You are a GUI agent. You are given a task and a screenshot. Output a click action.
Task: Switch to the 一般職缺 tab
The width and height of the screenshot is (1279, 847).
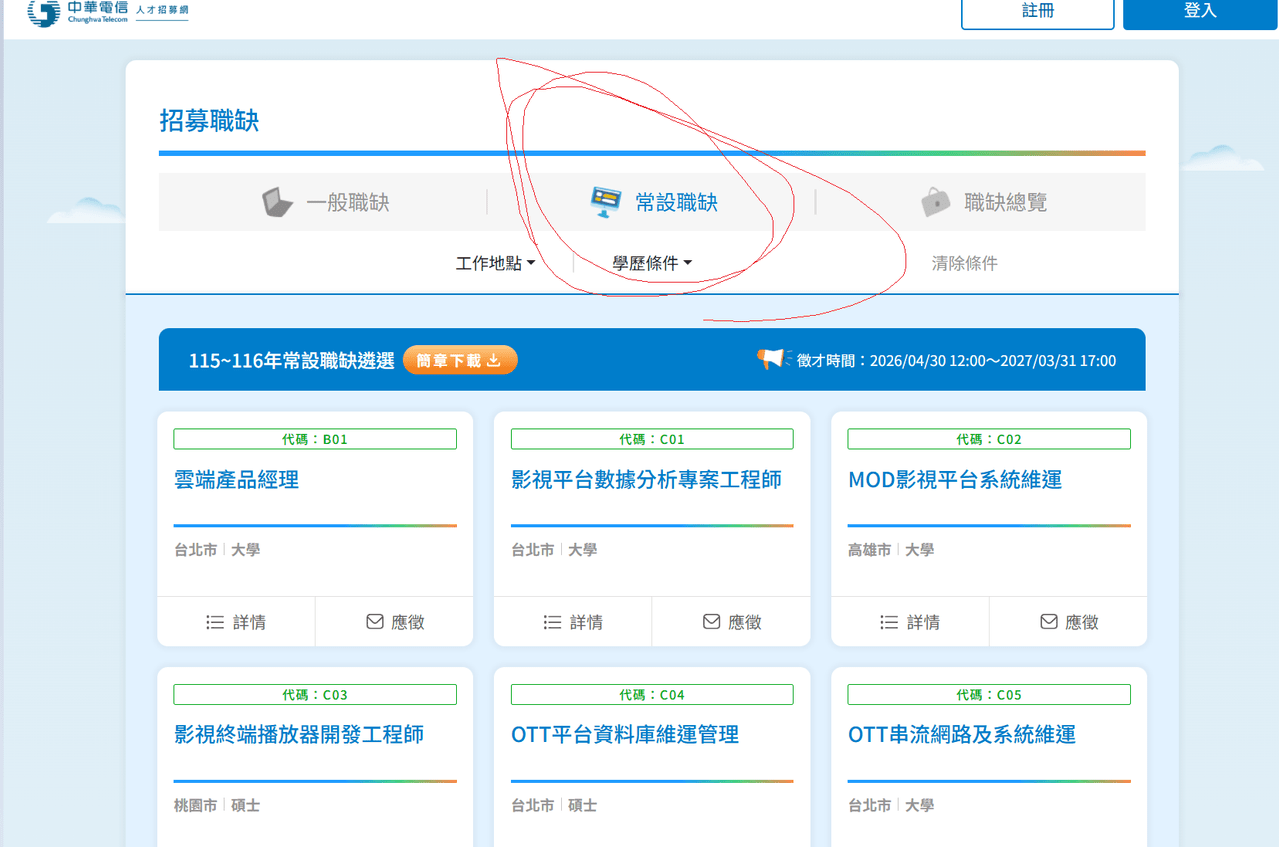[x=323, y=202]
